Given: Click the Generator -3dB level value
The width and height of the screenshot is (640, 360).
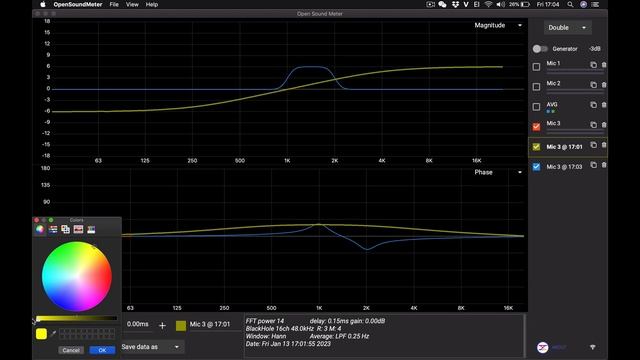Looking at the screenshot, I should (x=595, y=49).
